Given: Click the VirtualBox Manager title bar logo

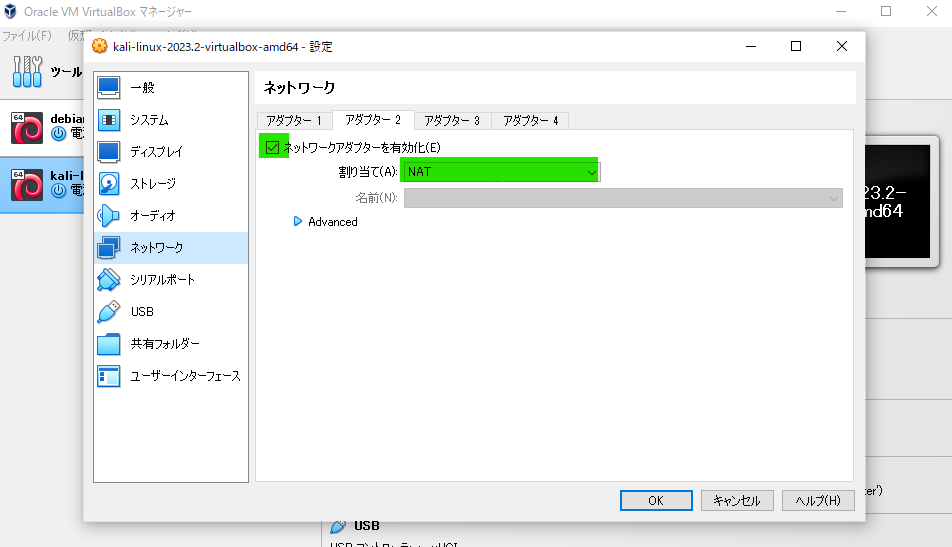Looking at the screenshot, I should [x=10, y=12].
